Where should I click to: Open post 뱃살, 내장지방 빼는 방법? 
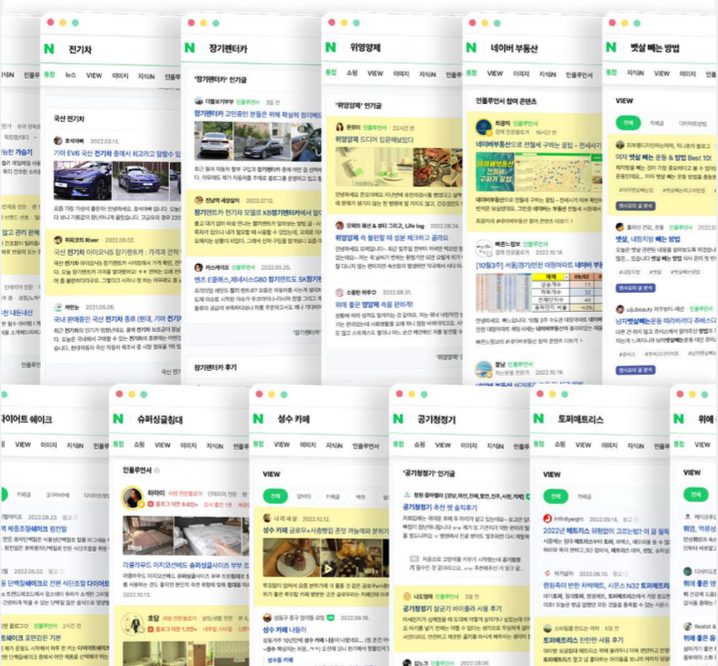pyautogui.click(x=647, y=239)
